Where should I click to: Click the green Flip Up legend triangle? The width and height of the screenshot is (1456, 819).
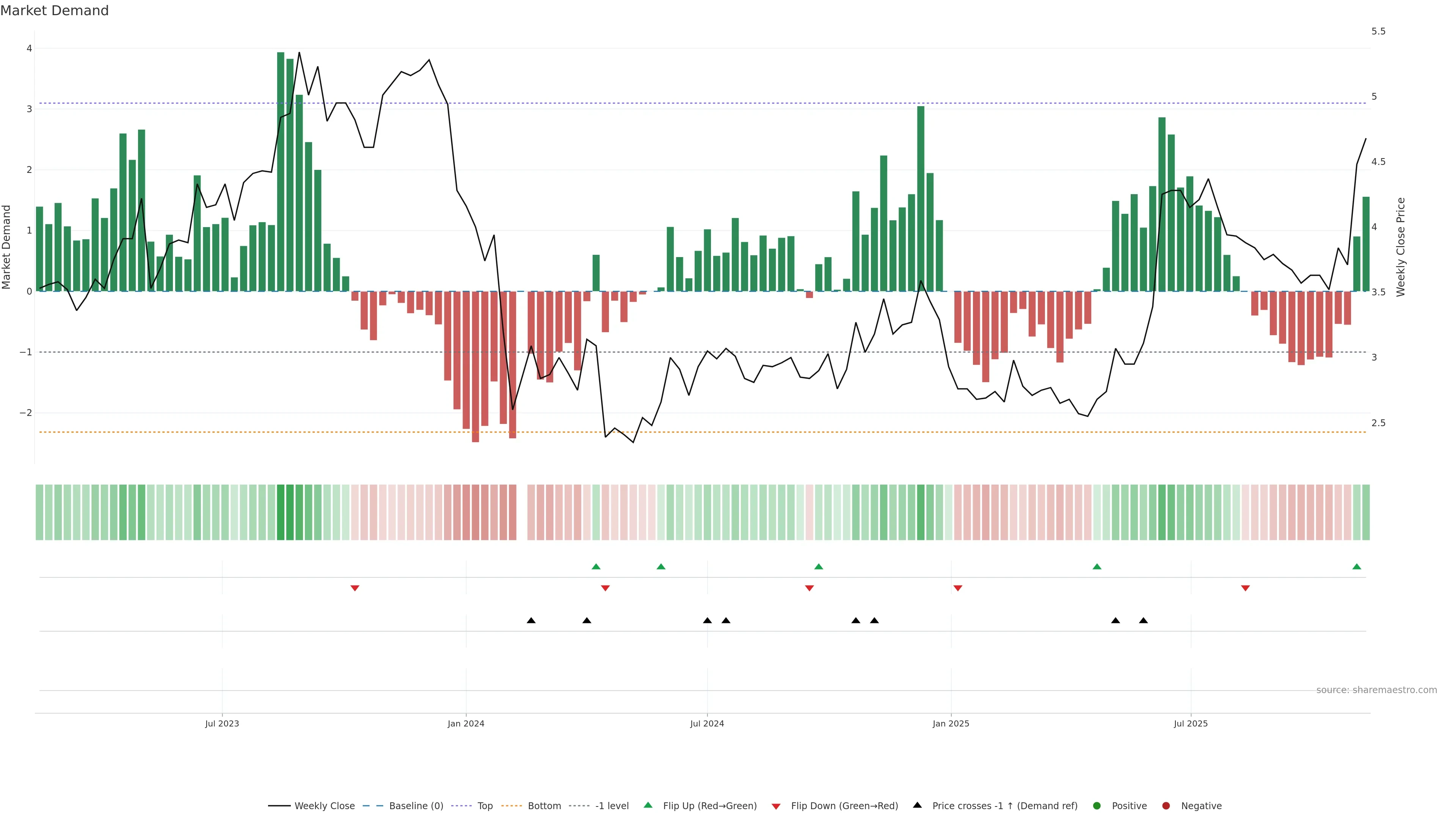648,805
